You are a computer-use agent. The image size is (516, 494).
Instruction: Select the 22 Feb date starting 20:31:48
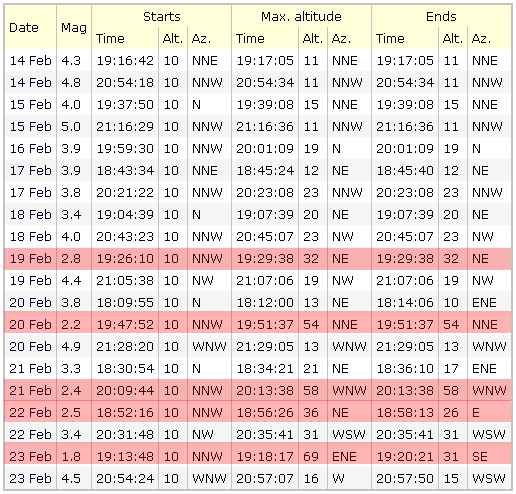coord(30,435)
